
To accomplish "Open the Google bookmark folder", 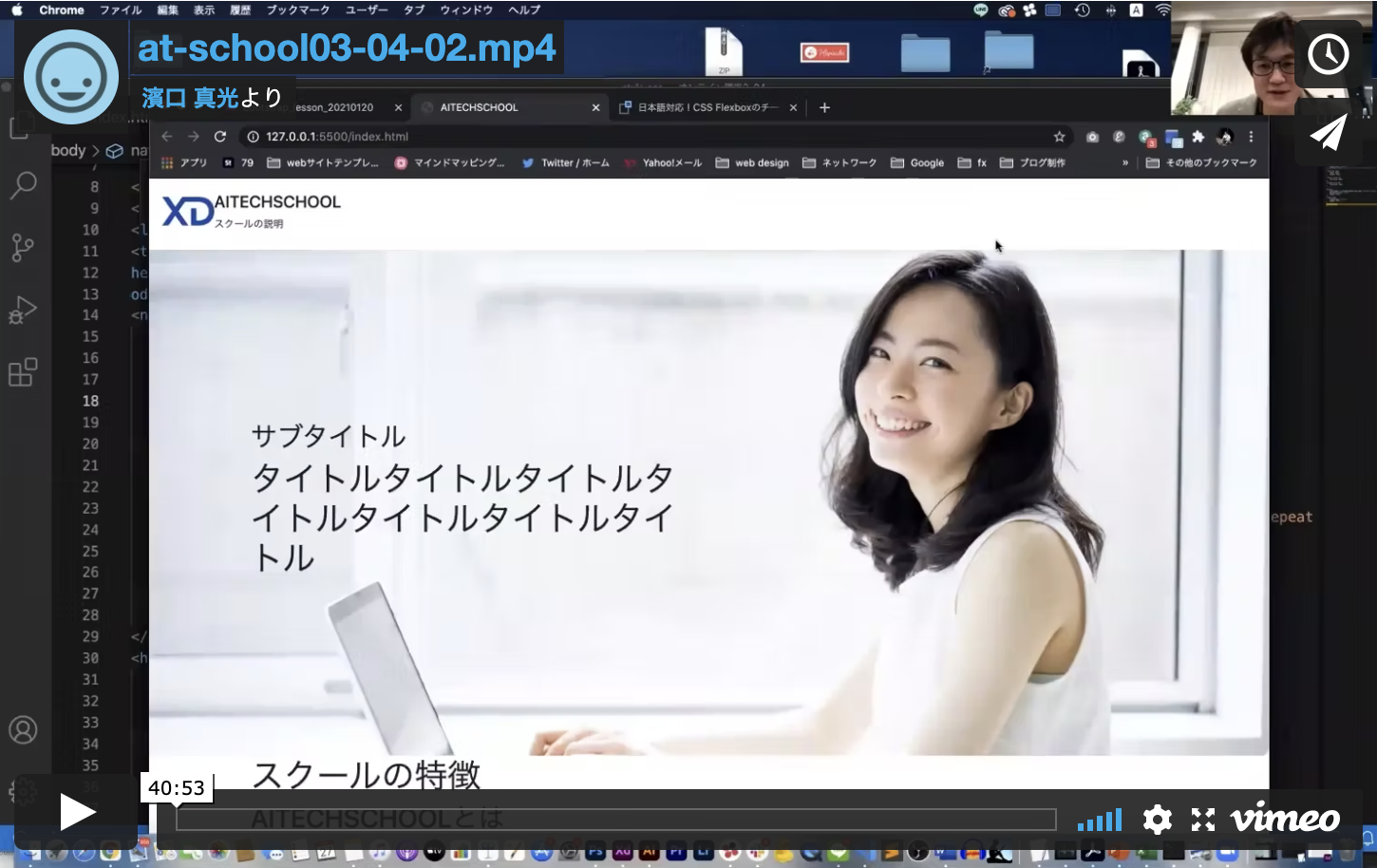I will coord(917,162).
